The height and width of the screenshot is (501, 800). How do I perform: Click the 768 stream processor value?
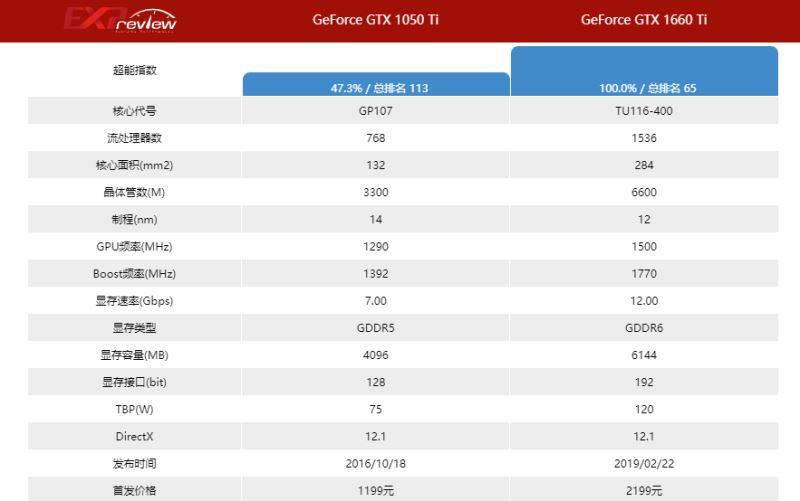point(376,138)
